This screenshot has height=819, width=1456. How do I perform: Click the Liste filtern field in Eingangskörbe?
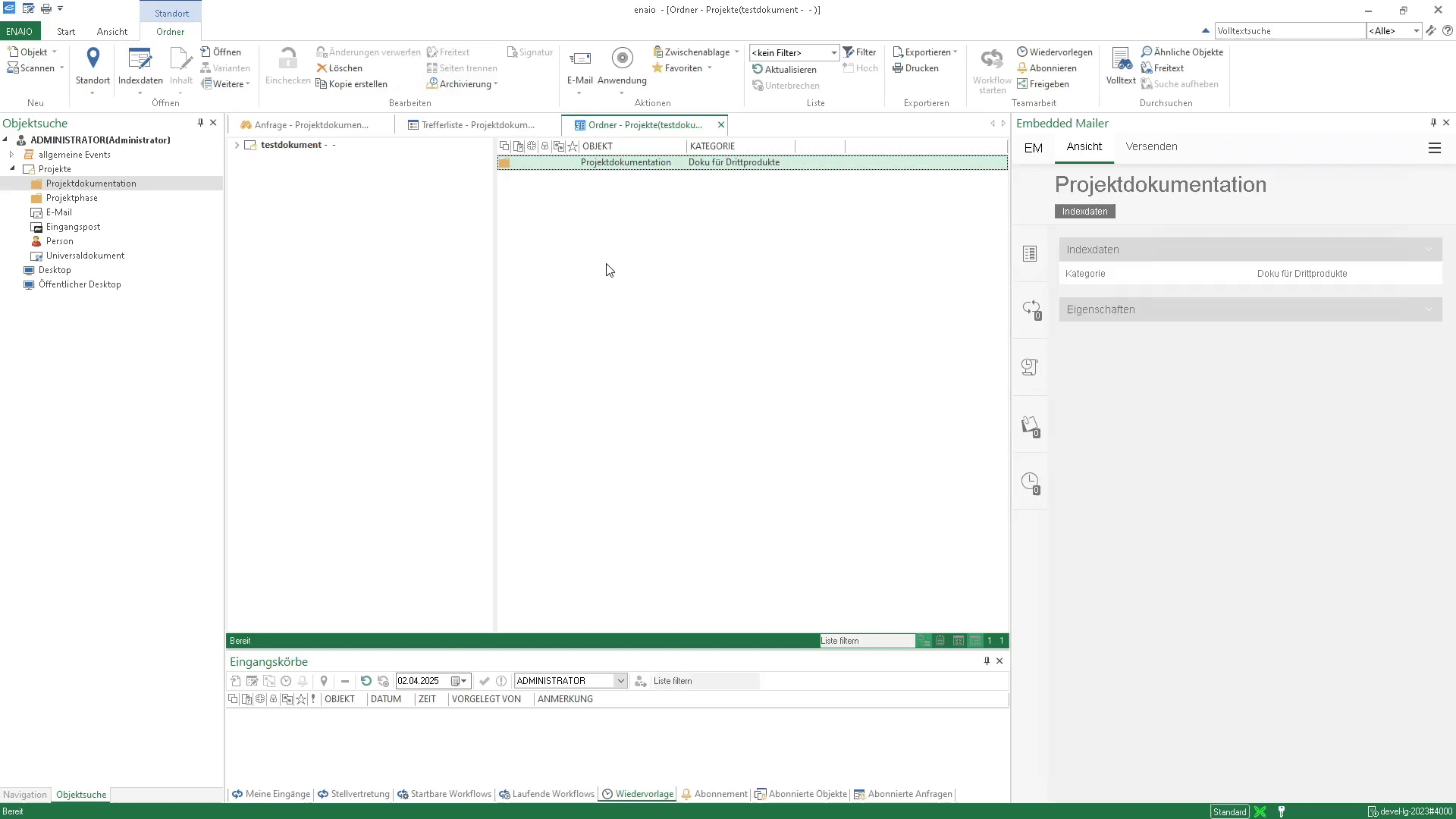tap(705, 681)
